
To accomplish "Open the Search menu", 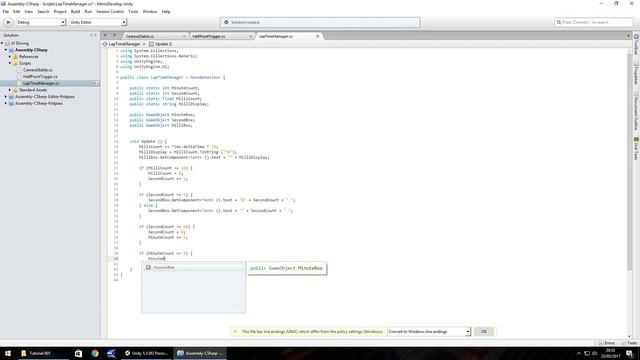I will pyautogui.click(x=43, y=11).
